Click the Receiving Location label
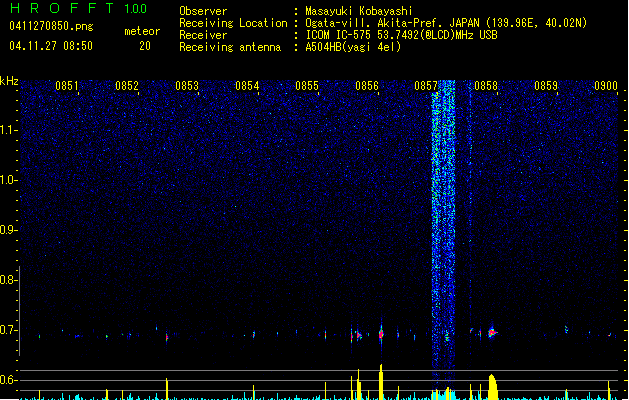The height and width of the screenshot is (400, 629). 233,23
